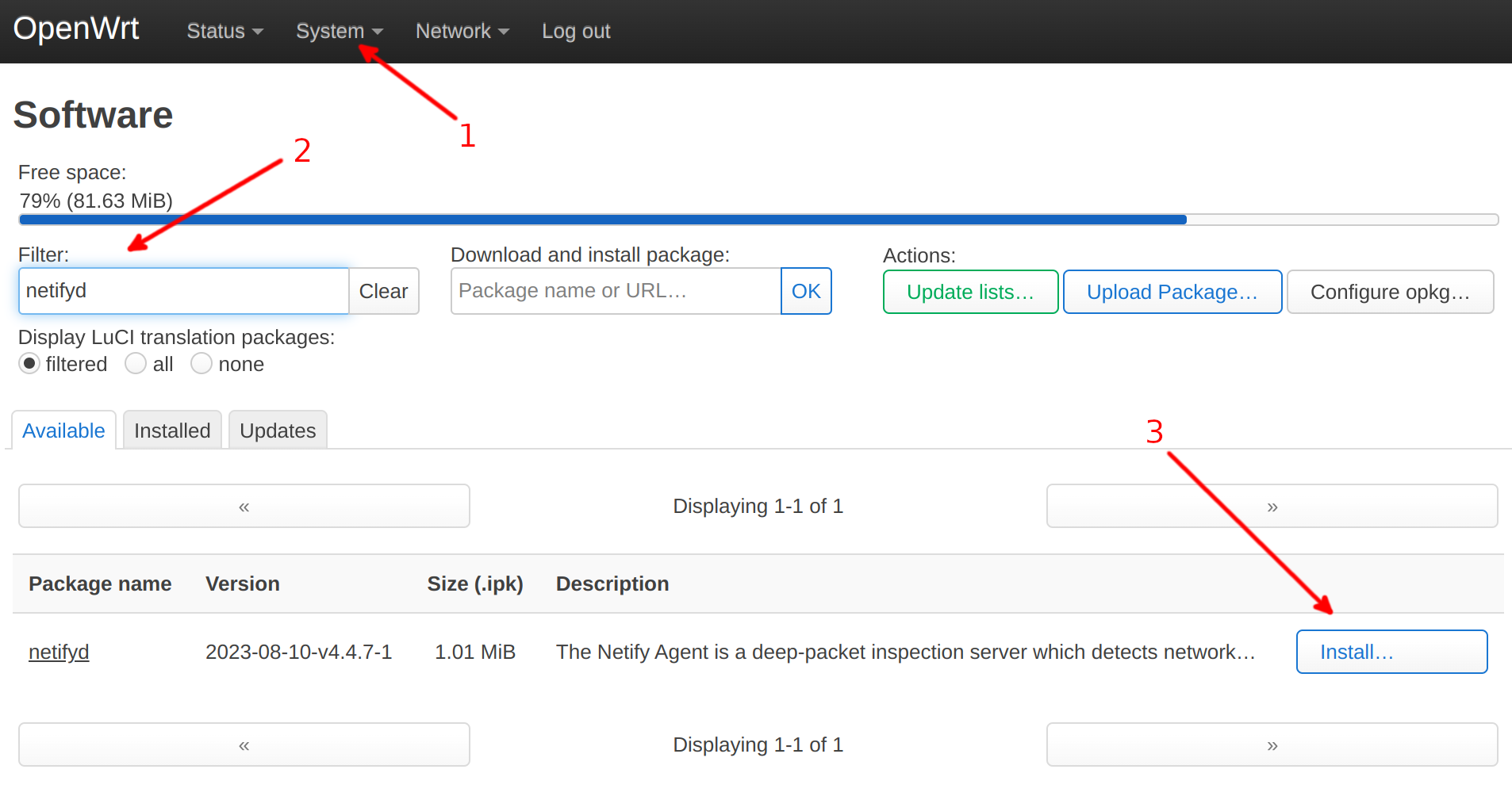Go to next page using bottom » button
This screenshot has height=796, width=1512.
(1272, 744)
